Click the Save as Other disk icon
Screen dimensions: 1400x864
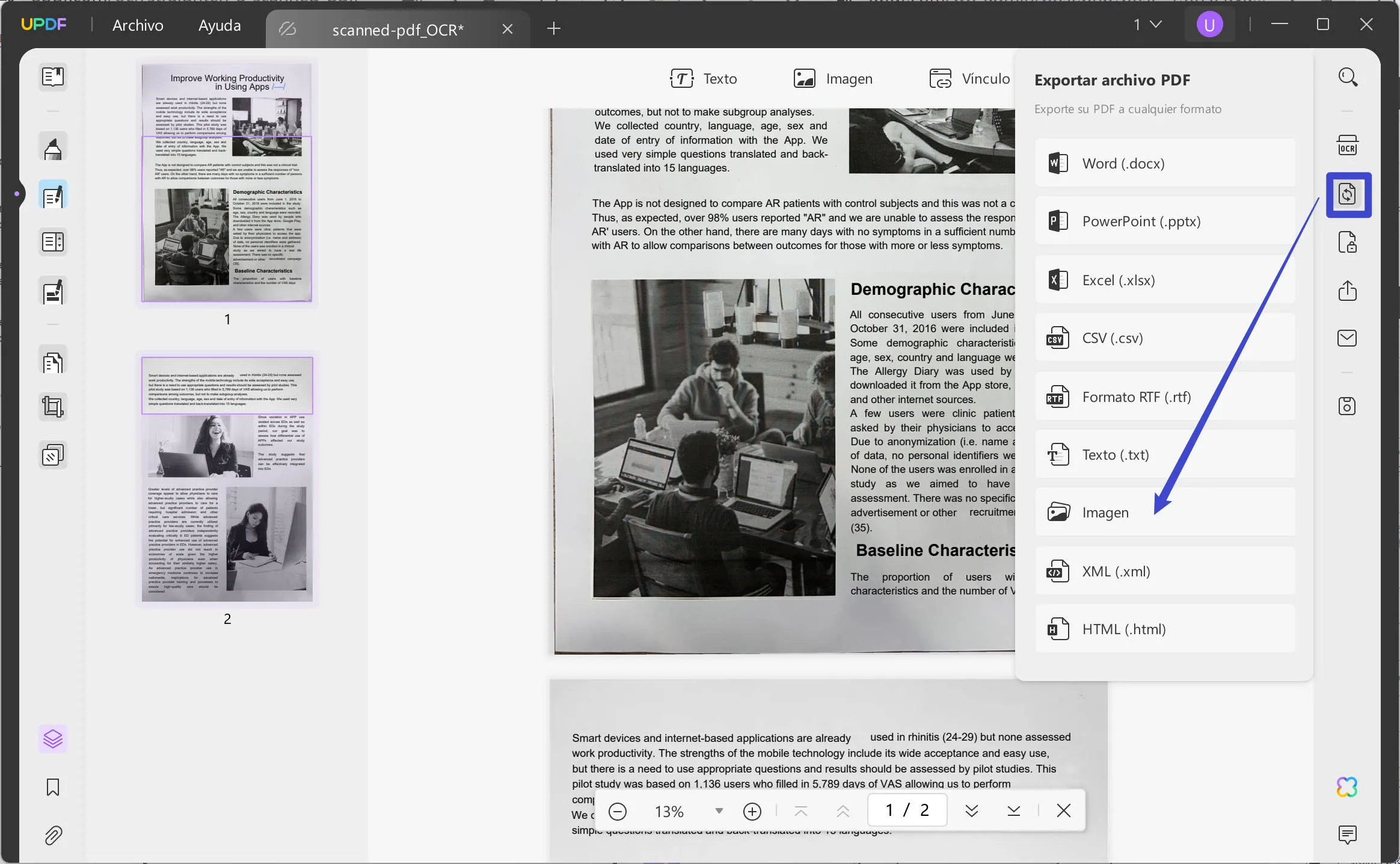pos(1348,406)
